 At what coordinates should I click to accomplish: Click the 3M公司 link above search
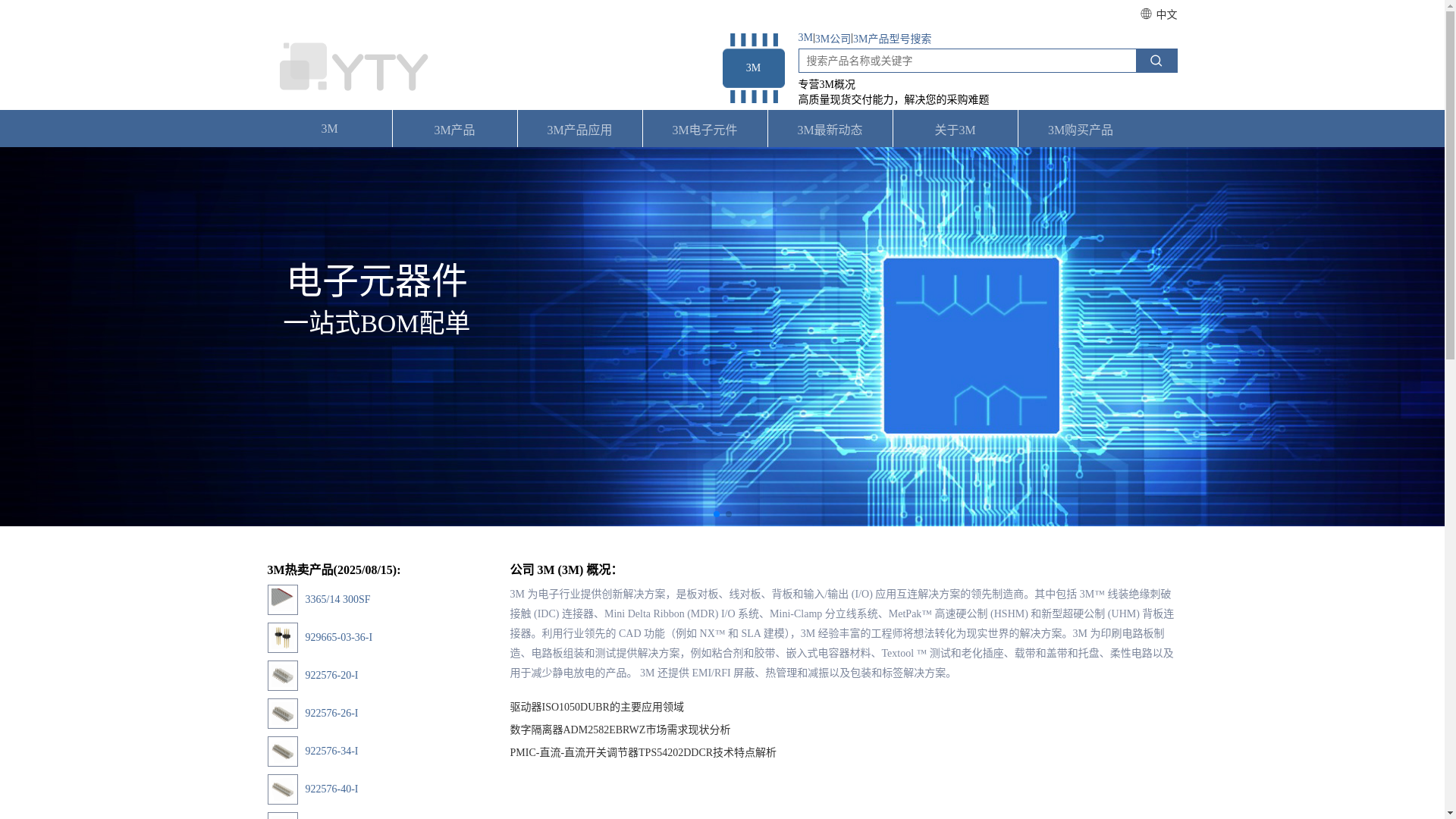[x=833, y=39]
